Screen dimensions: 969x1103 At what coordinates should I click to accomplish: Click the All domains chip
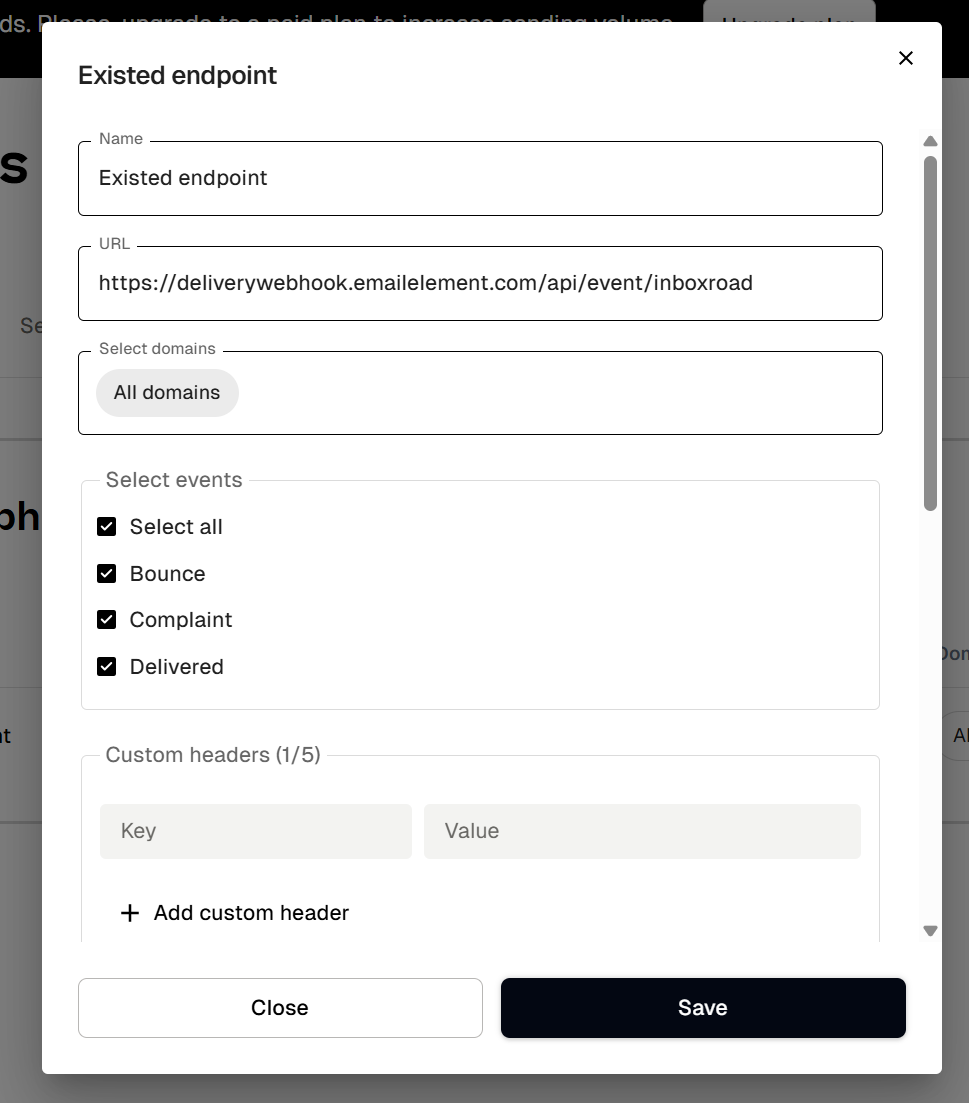click(x=167, y=393)
